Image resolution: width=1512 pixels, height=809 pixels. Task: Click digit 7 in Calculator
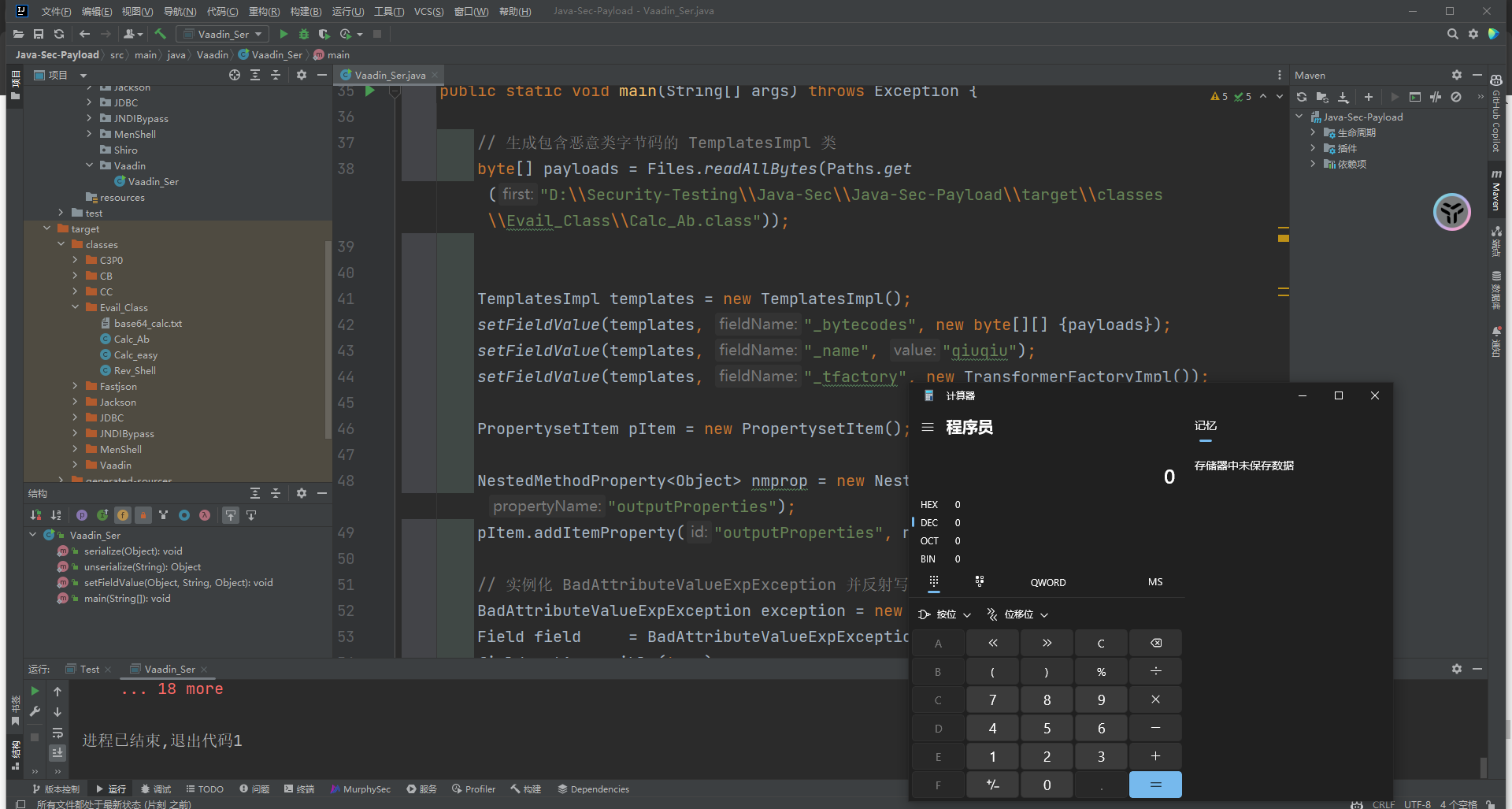[x=992, y=700]
